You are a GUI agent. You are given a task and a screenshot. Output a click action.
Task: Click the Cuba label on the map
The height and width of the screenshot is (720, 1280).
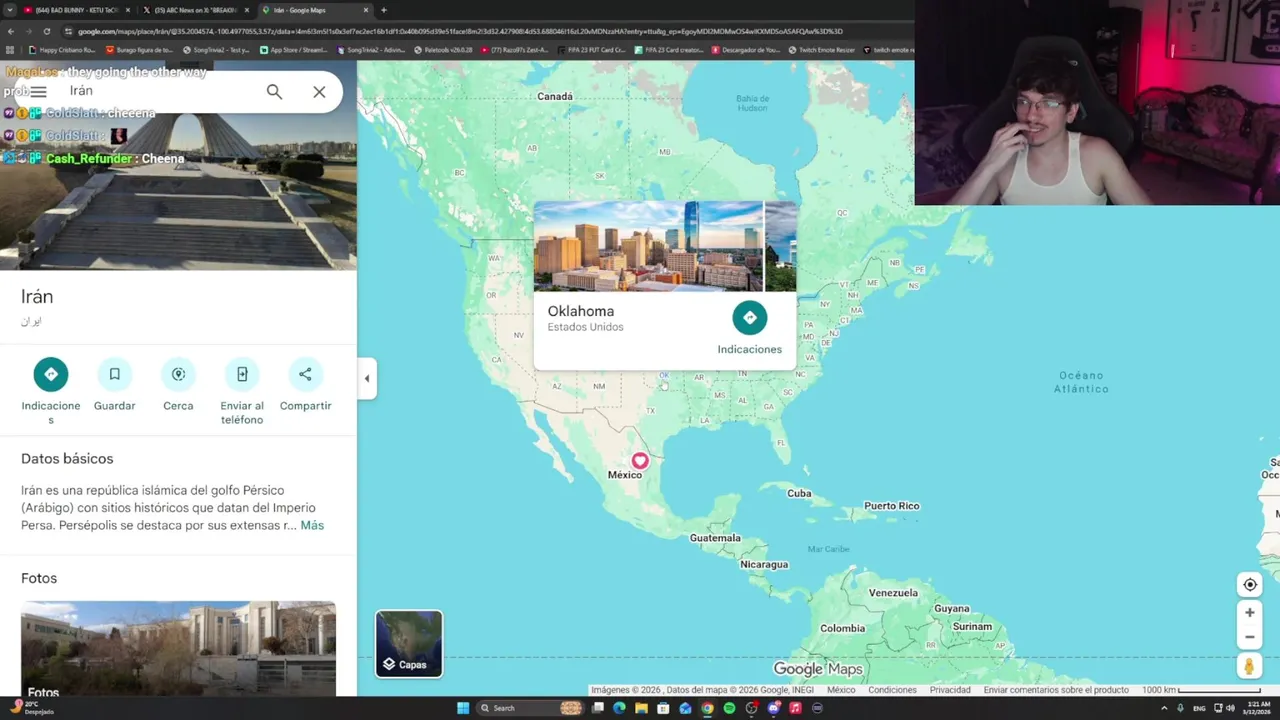(x=799, y=493)
